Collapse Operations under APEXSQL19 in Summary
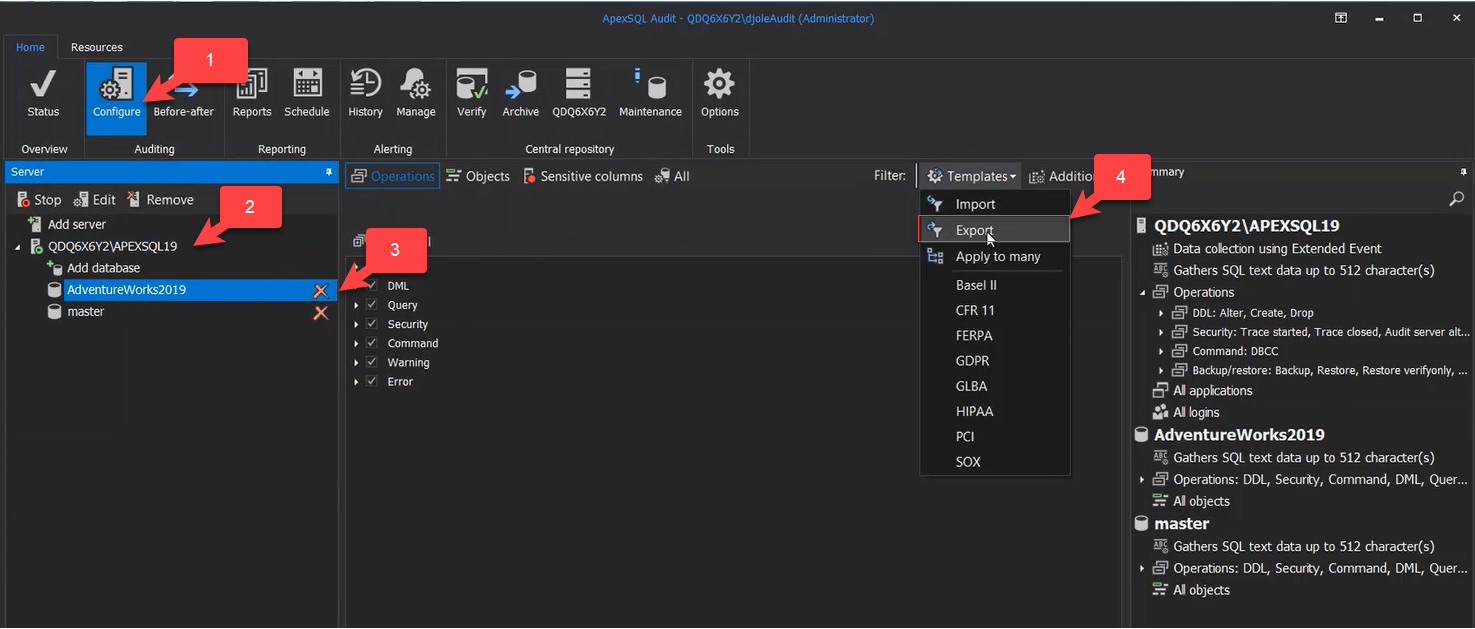This screenshot has width=1475, height=629. (1143, 293)
